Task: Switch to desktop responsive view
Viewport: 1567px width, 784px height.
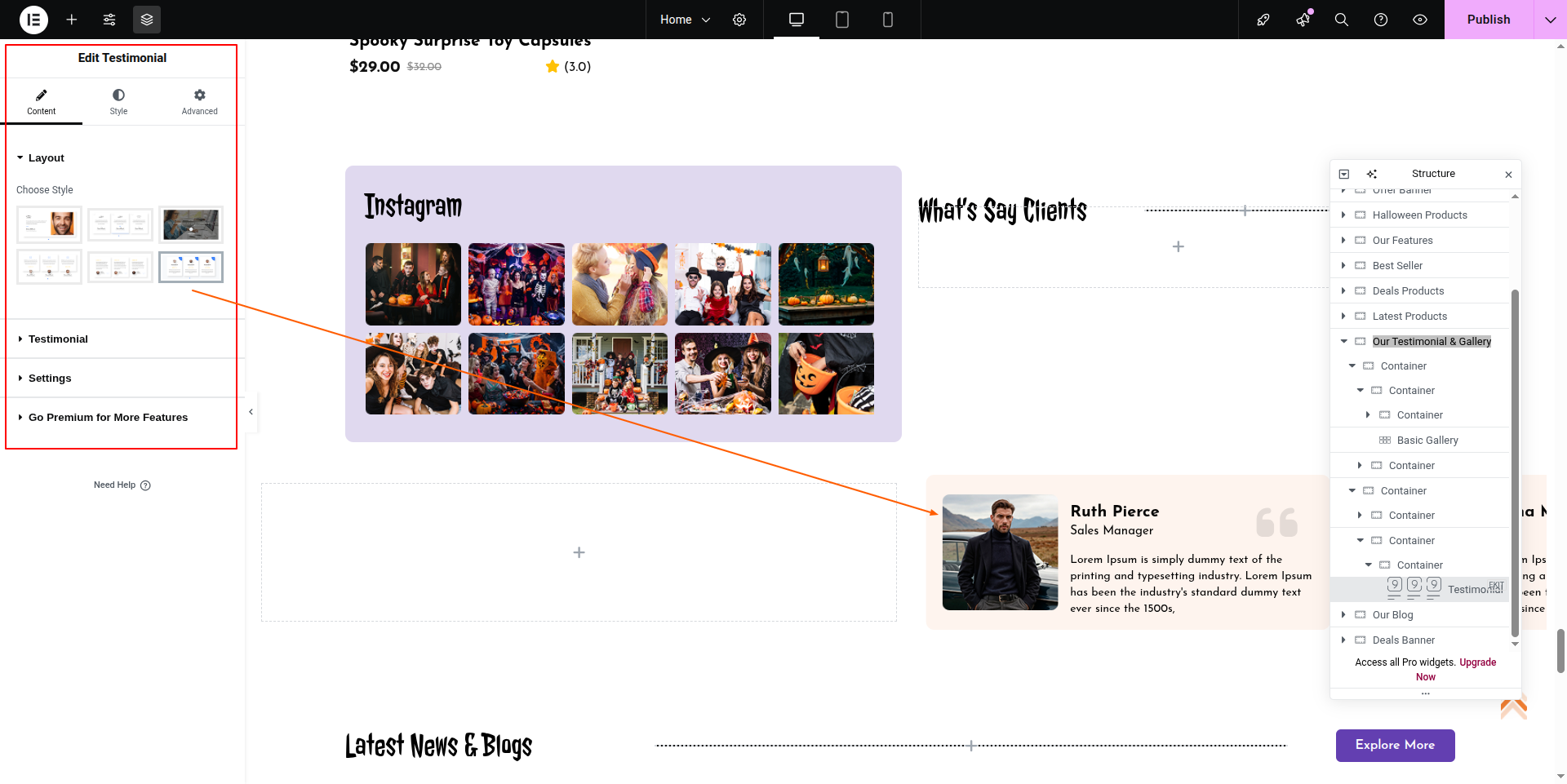Action: coord(797,20)
